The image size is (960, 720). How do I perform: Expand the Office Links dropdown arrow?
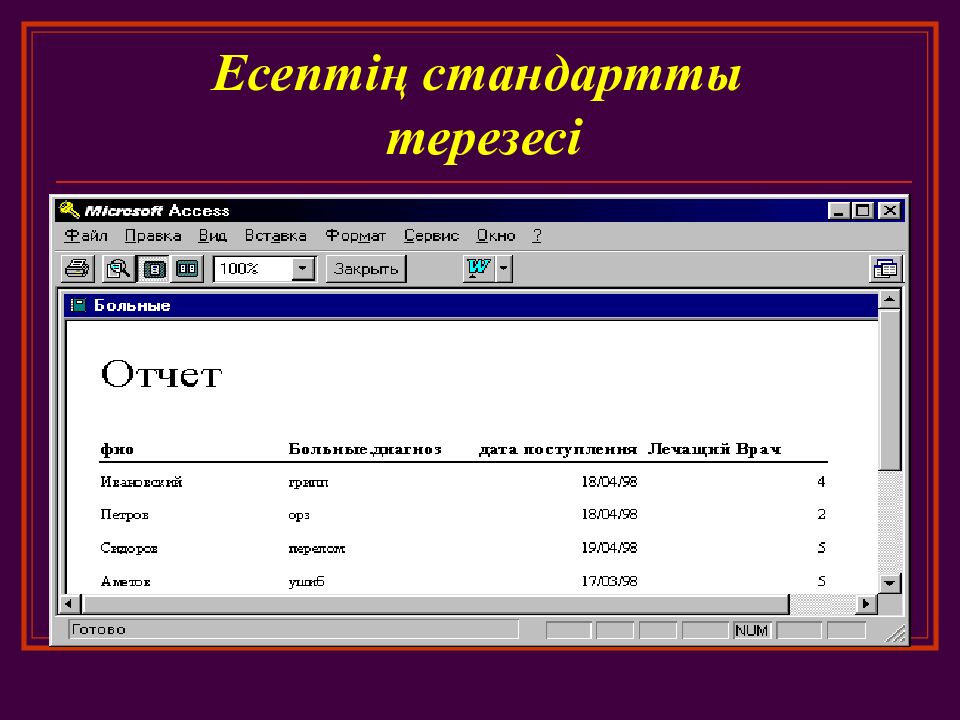pos(504,268)
